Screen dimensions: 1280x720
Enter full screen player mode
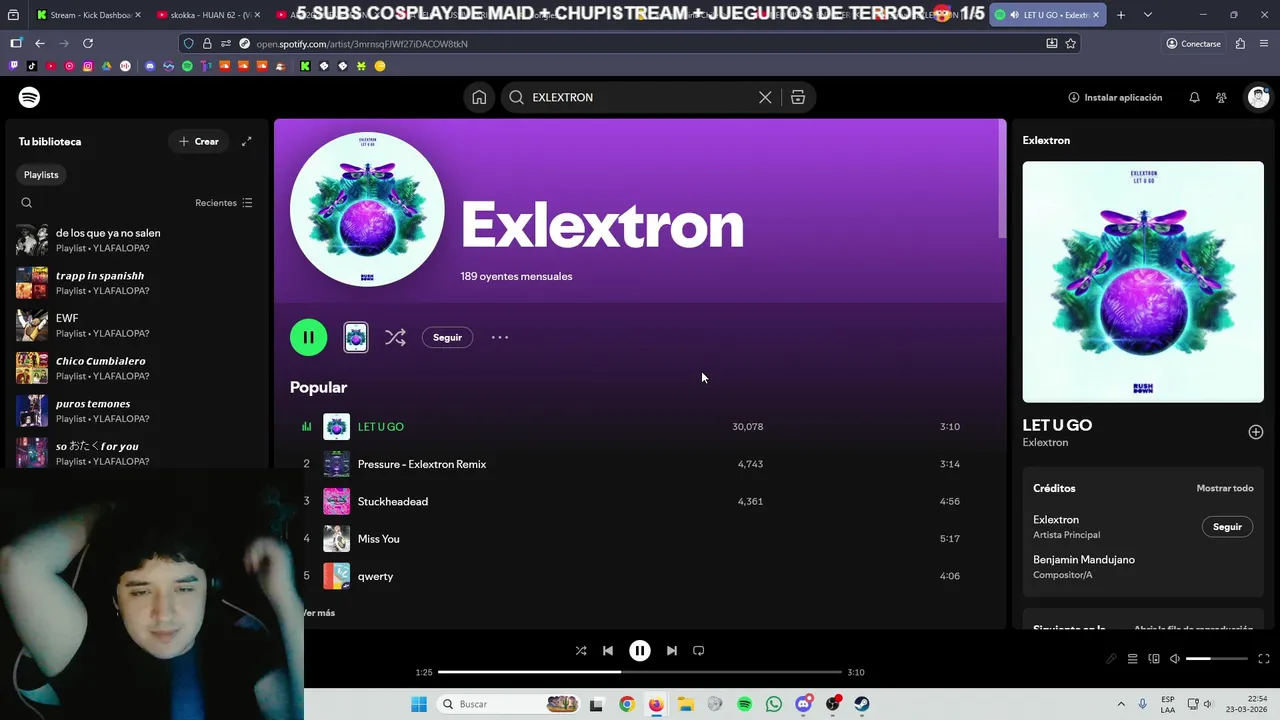point(1264,659)
